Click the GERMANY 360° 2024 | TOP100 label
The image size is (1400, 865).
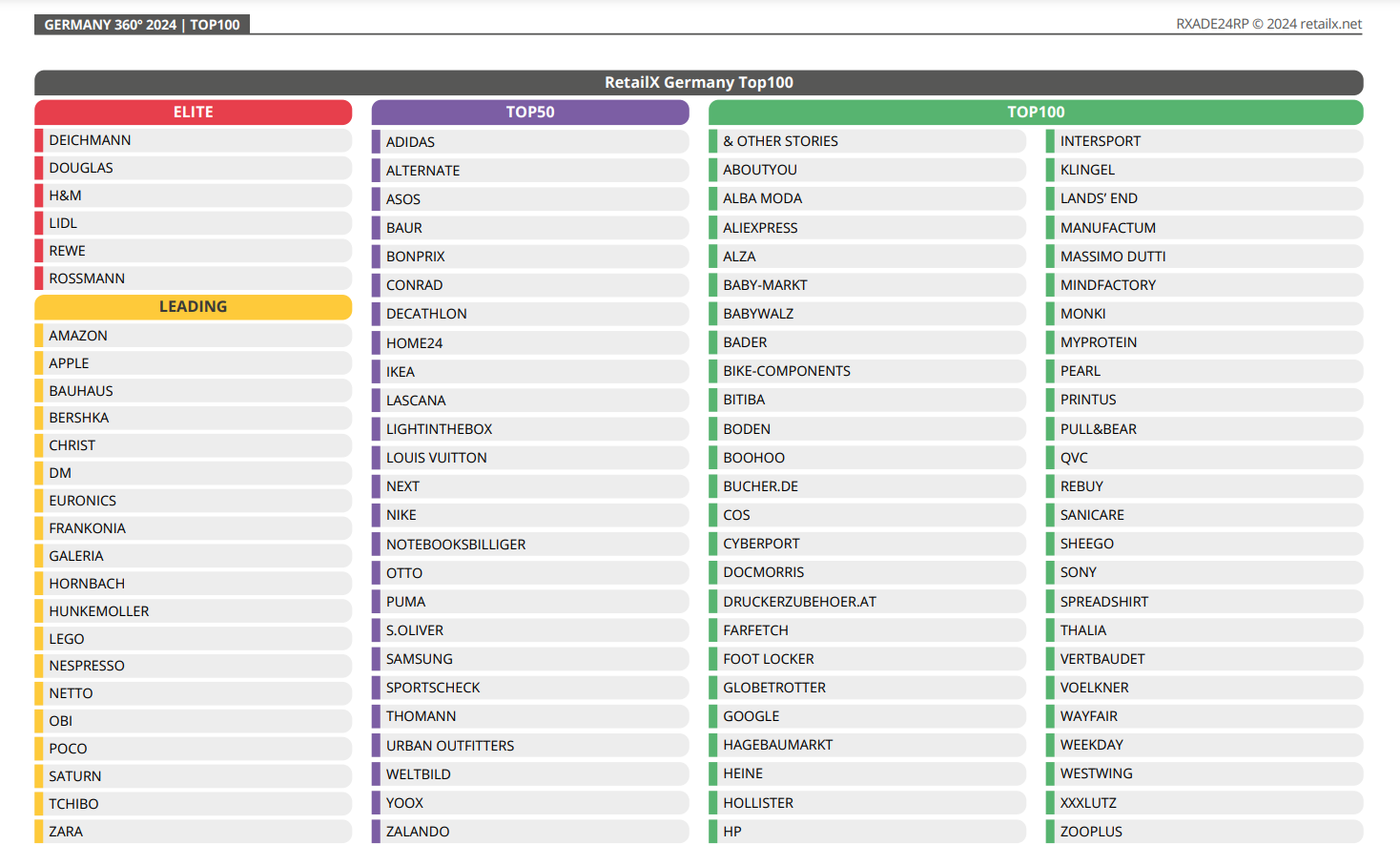(x=142, y=25)
